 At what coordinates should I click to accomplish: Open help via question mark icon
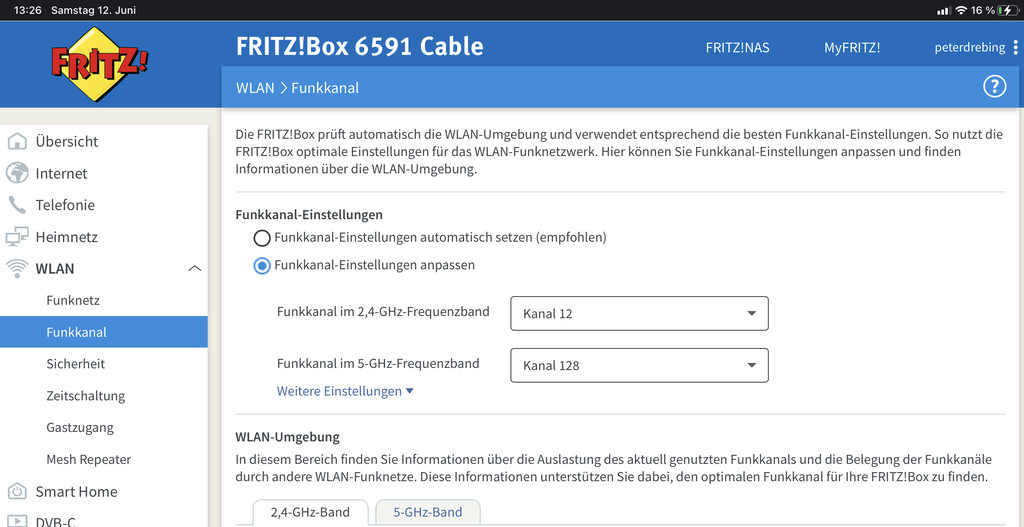pos(994,87)
